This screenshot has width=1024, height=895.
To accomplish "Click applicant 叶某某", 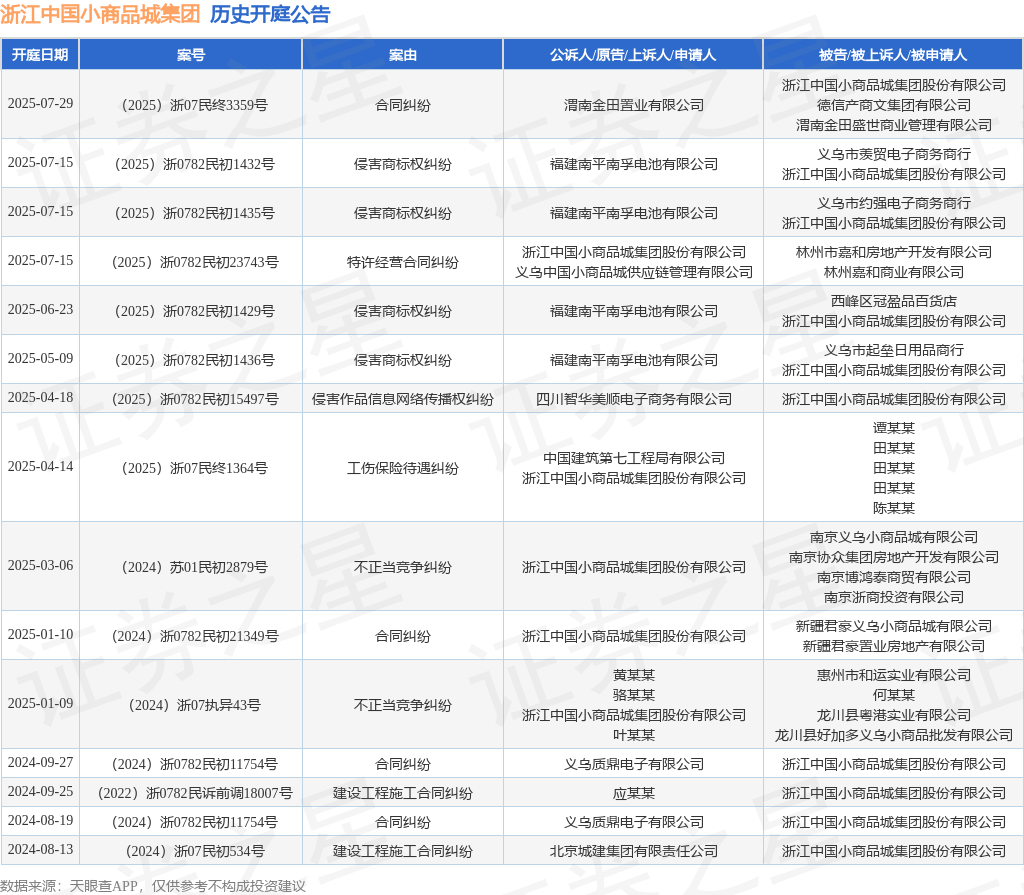I will (633, 735).
